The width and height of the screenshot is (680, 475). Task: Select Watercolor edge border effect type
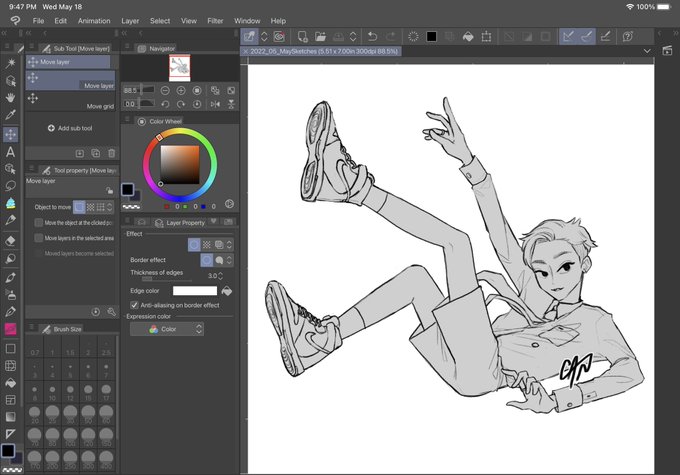click(219, 260)
